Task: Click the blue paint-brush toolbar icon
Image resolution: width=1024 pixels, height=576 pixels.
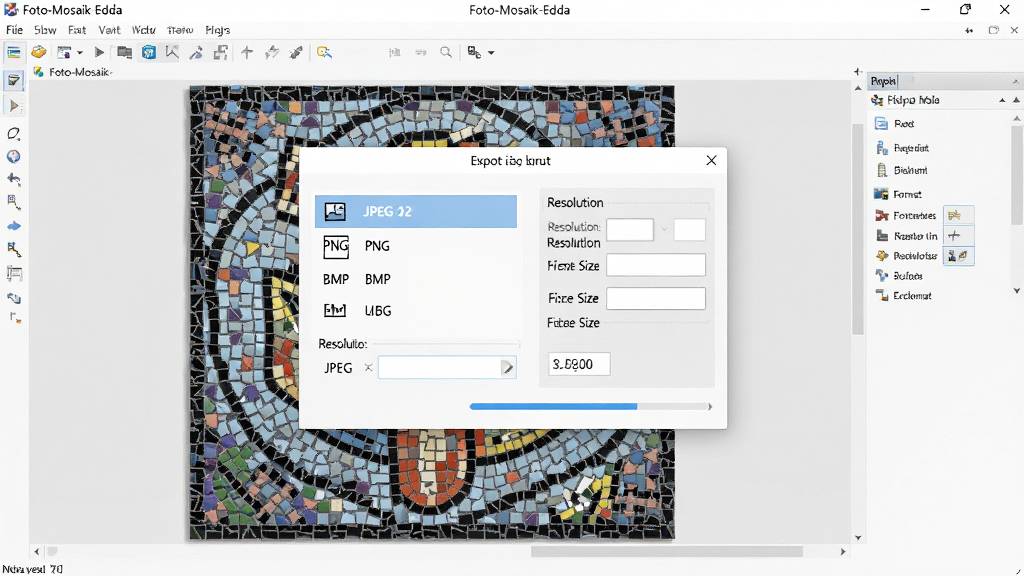Action: [196, 52]
